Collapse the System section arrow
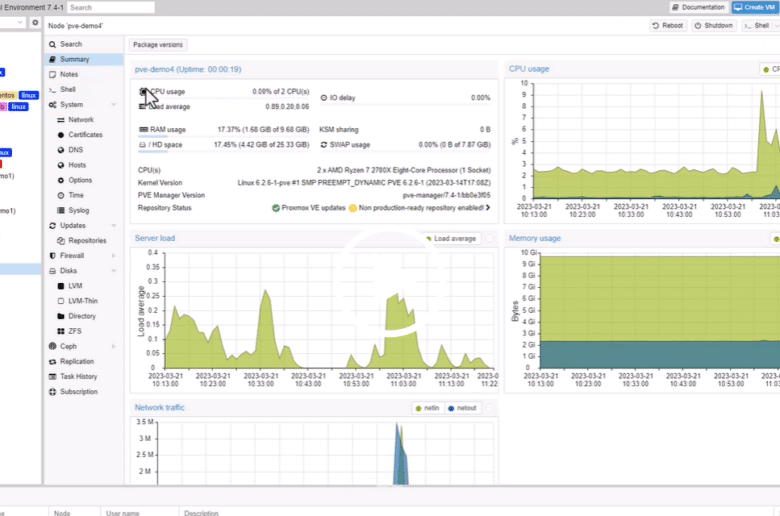780x516 pixels. (x=114, y=104)
